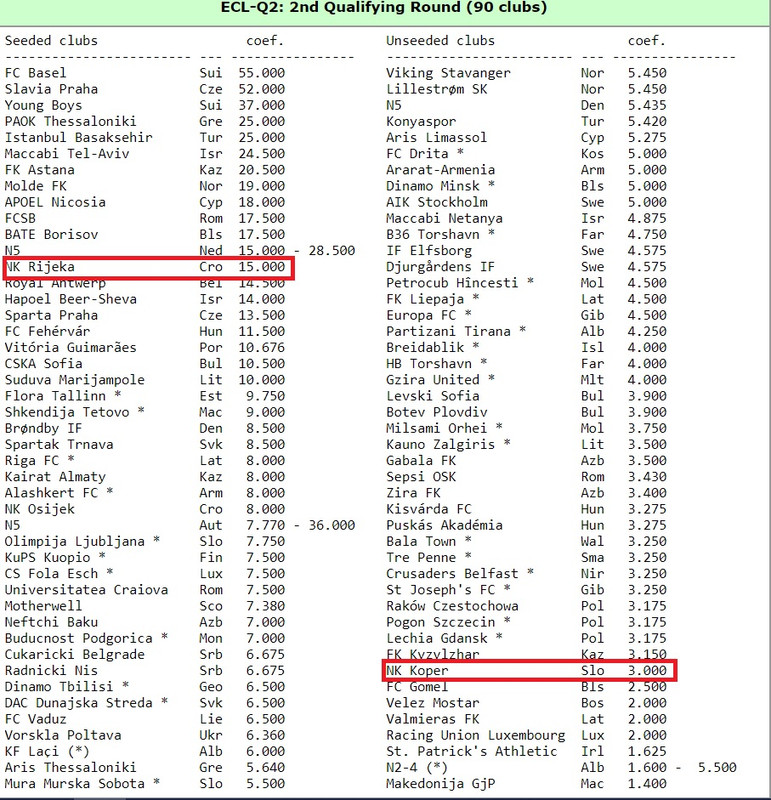
Task: Click Velez Mostar club name
Action: (433, 703)
